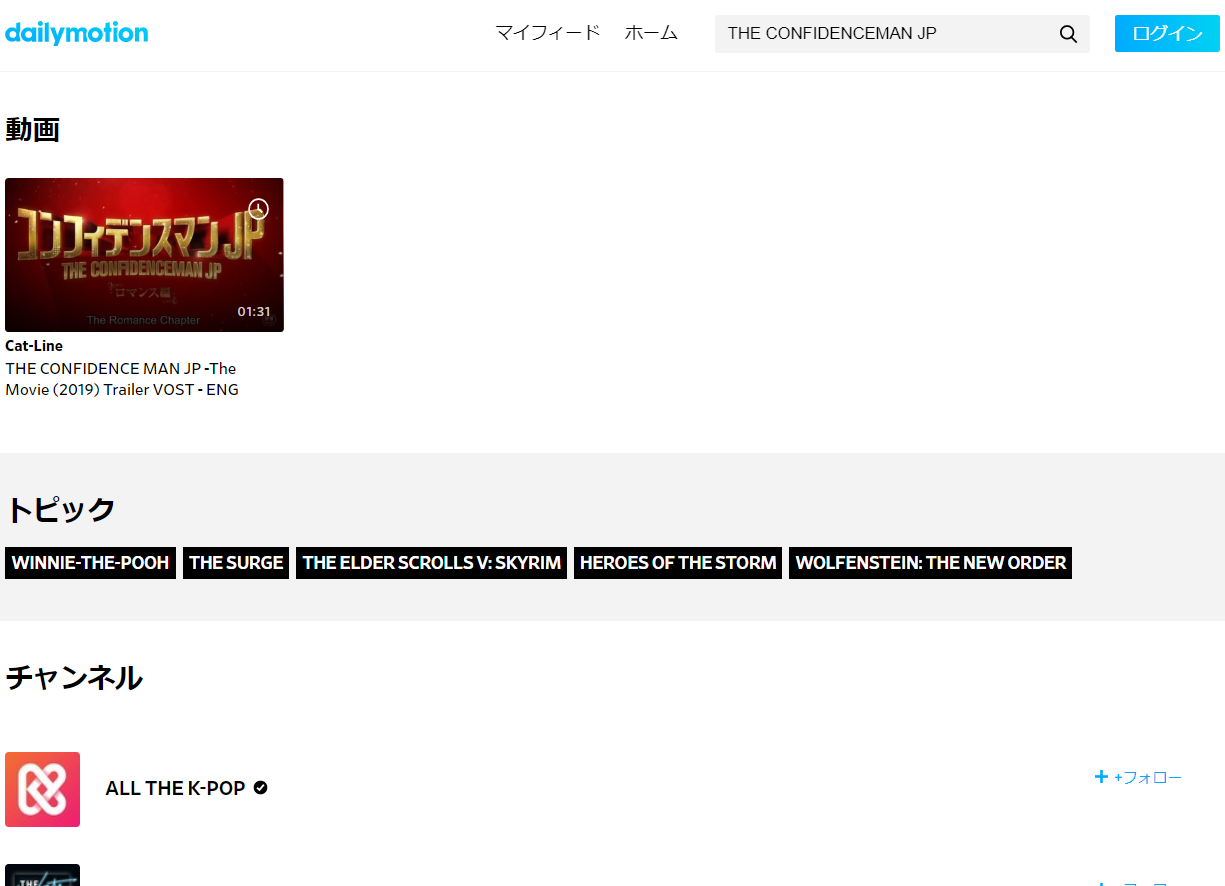Click the ログイン button
The height and width of the screenshot is (886, 1225).
1167,33
